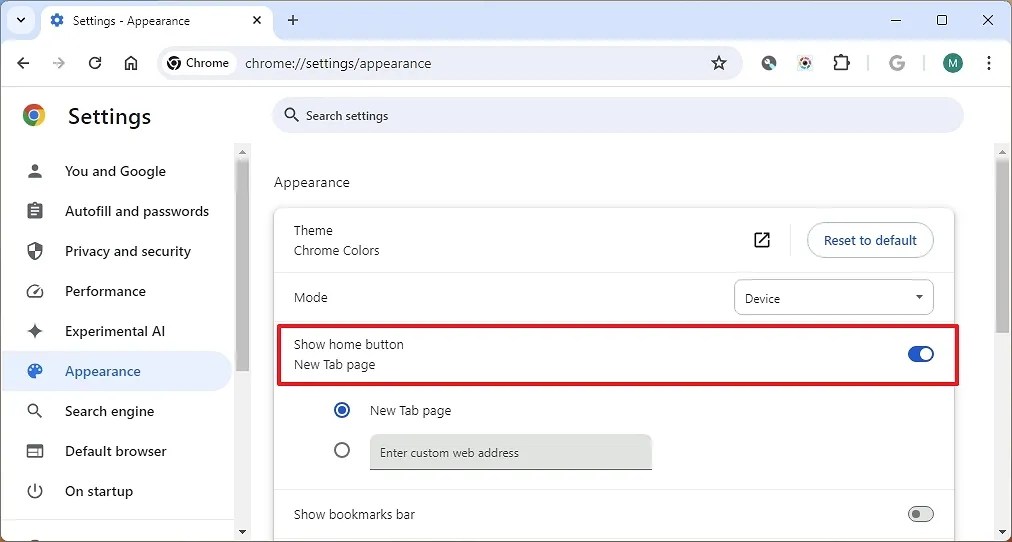This screenshot has width=1012, height=542.
Task: Open You and Google section
Action: (116, 172)
